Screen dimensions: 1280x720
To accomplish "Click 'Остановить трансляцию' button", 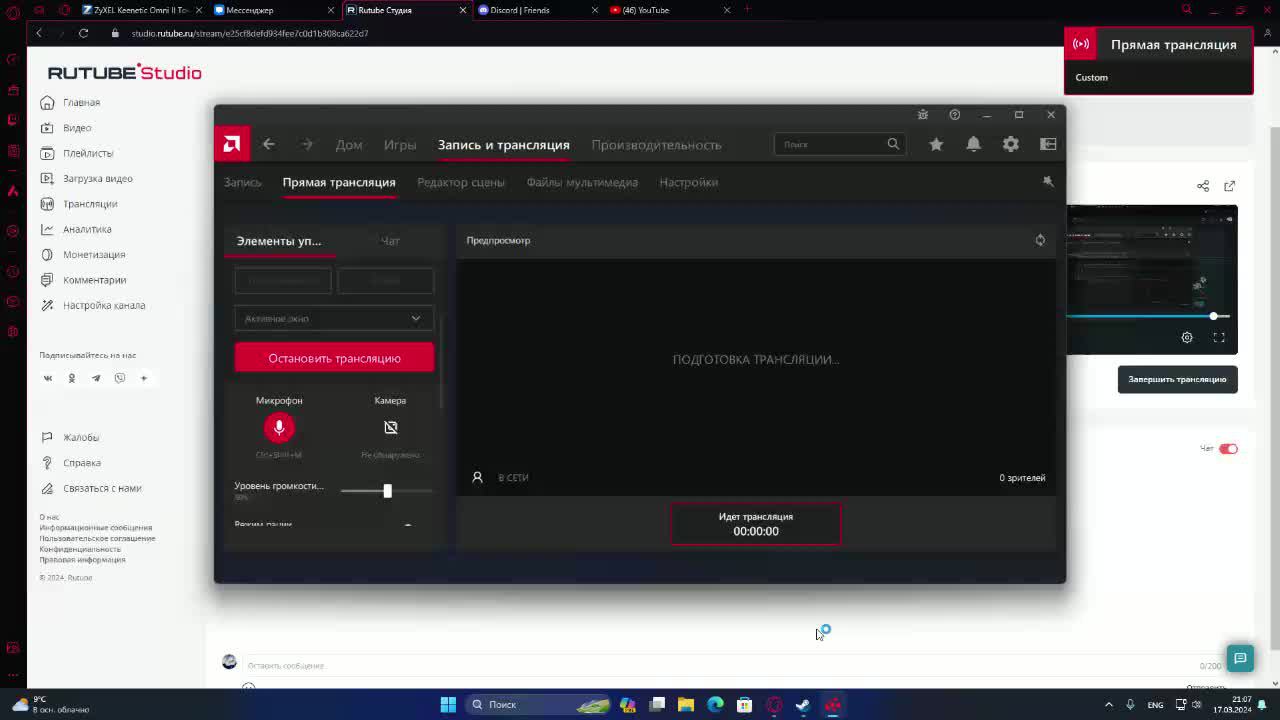I will (x=334, y=358).
